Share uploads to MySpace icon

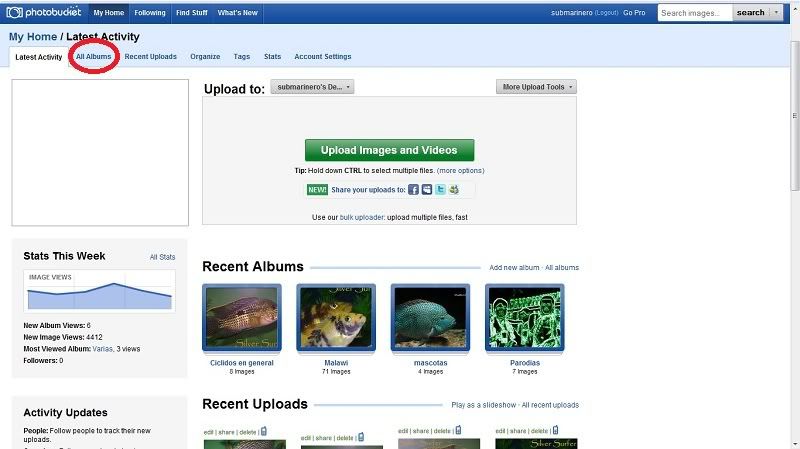(427, 190)
